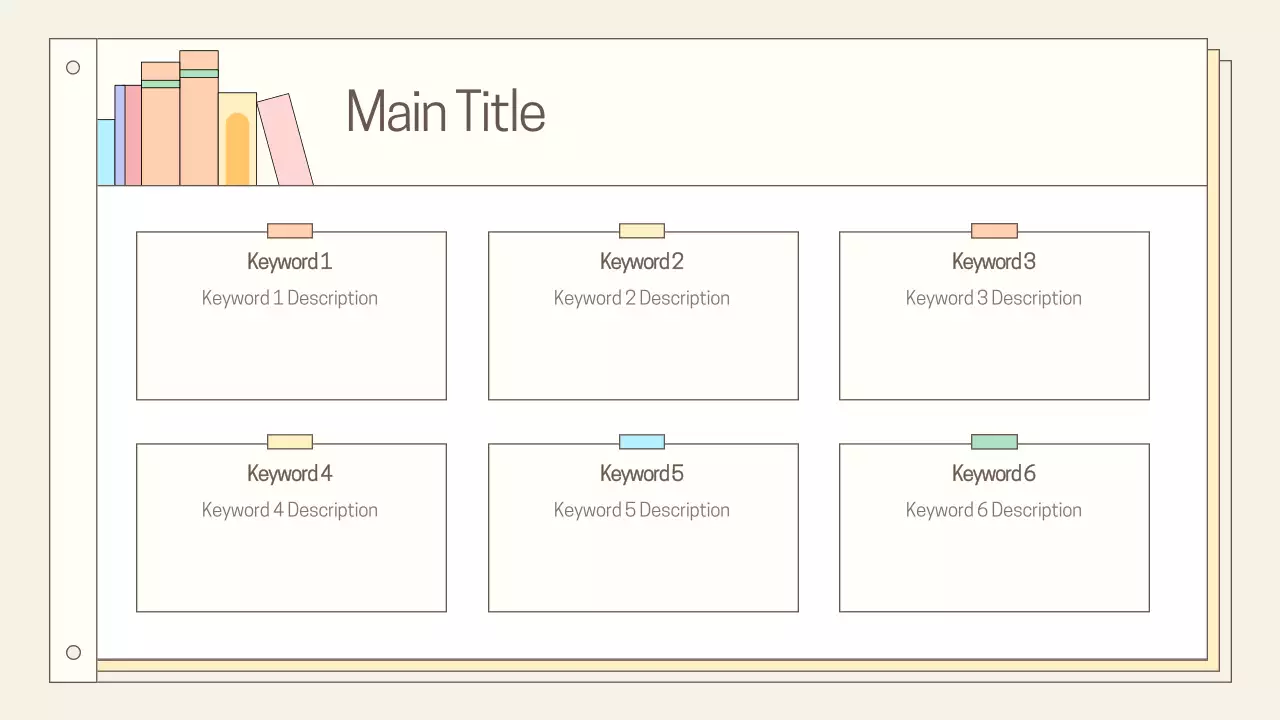Viewport: 1280px width, 720px height.
Task: Click the yellow notebook with orange spine
Action: 236,140
